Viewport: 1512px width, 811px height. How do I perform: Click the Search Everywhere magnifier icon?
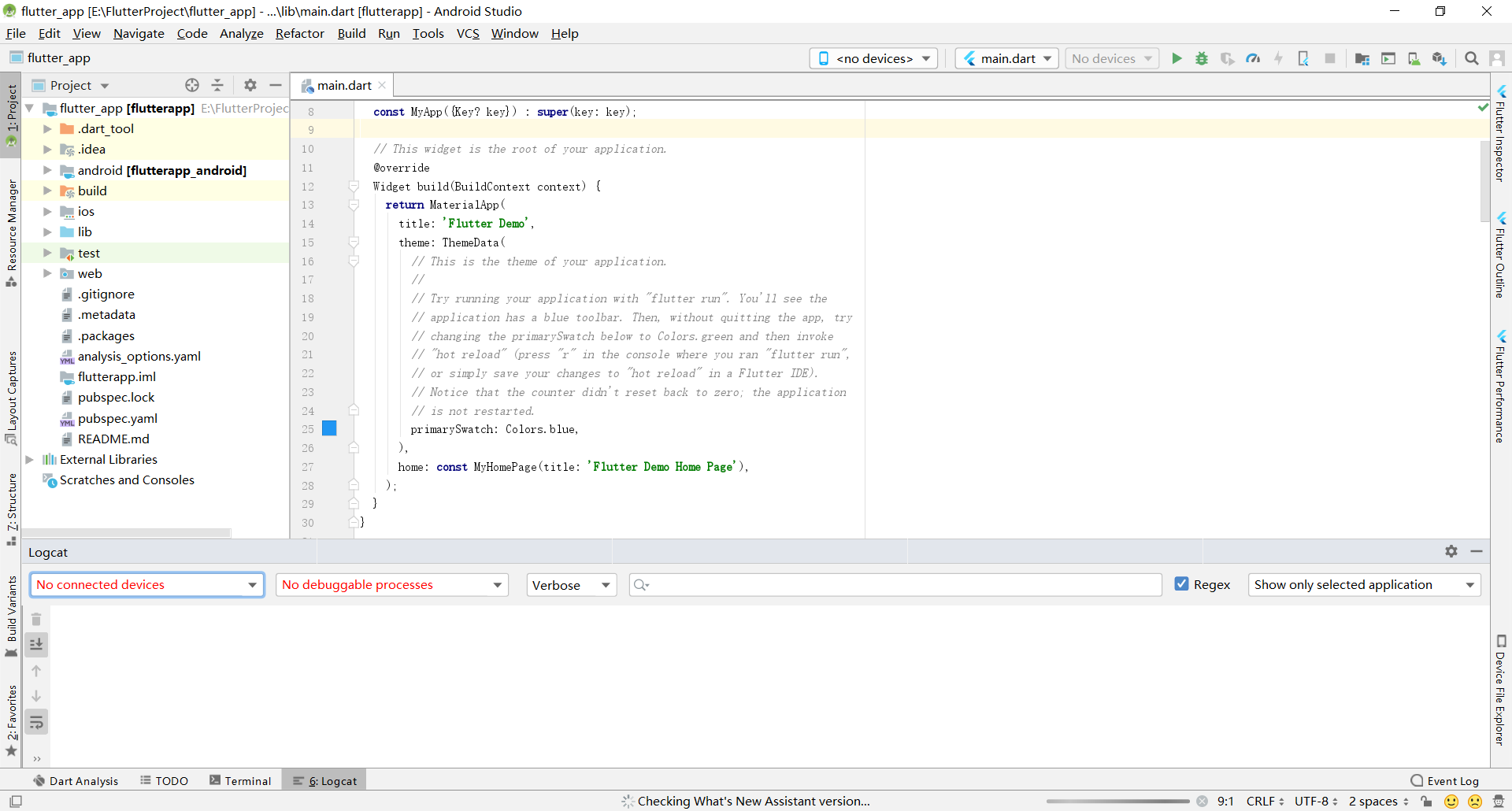click(x=1471, y=58)
